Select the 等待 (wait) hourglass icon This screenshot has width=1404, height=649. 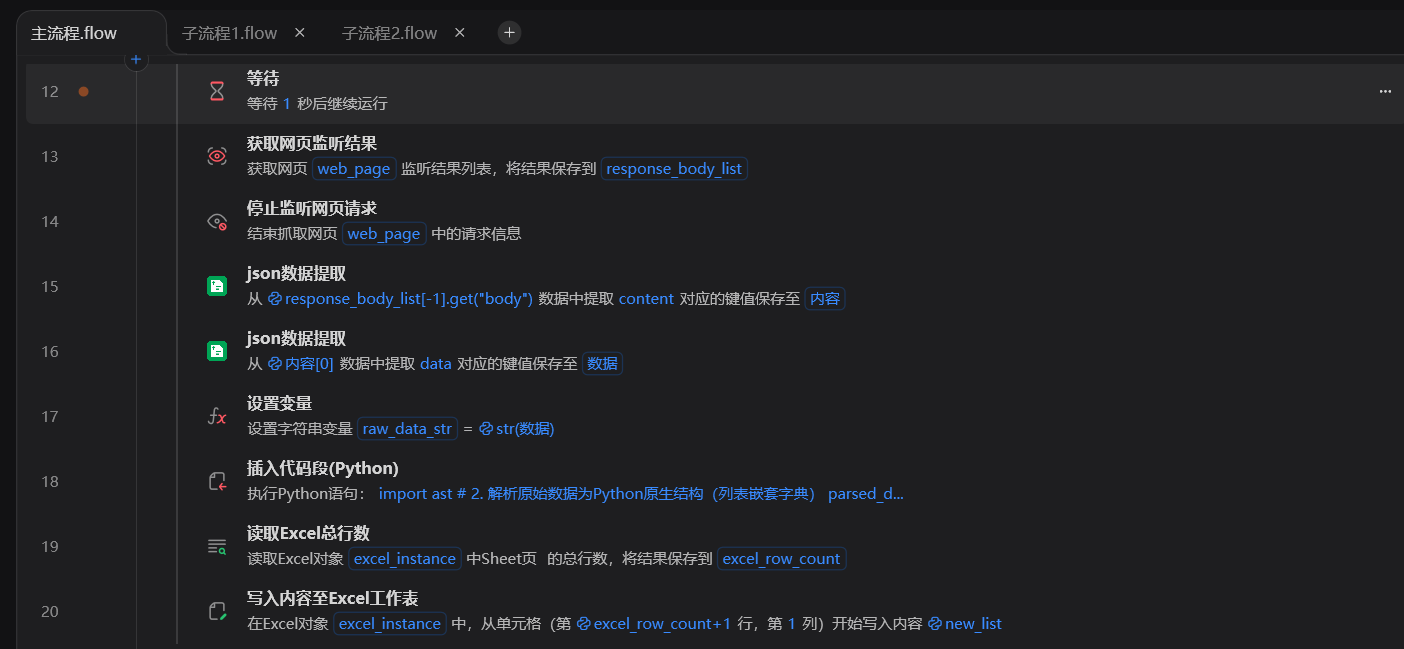(217, 90)
